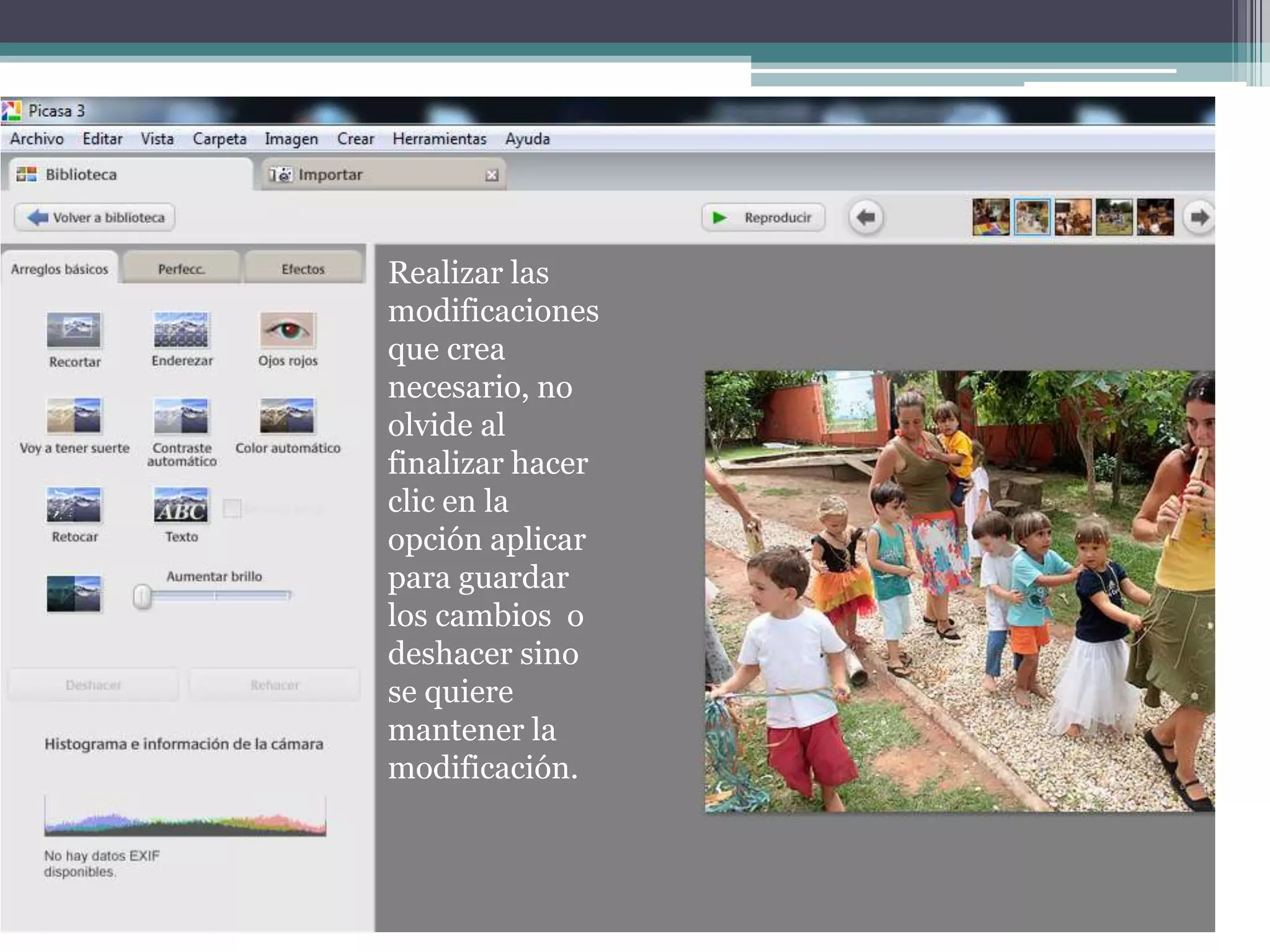Screen dimensions: 1270x952
Task: Open the Archivo menu
Action: click(37, 139)
